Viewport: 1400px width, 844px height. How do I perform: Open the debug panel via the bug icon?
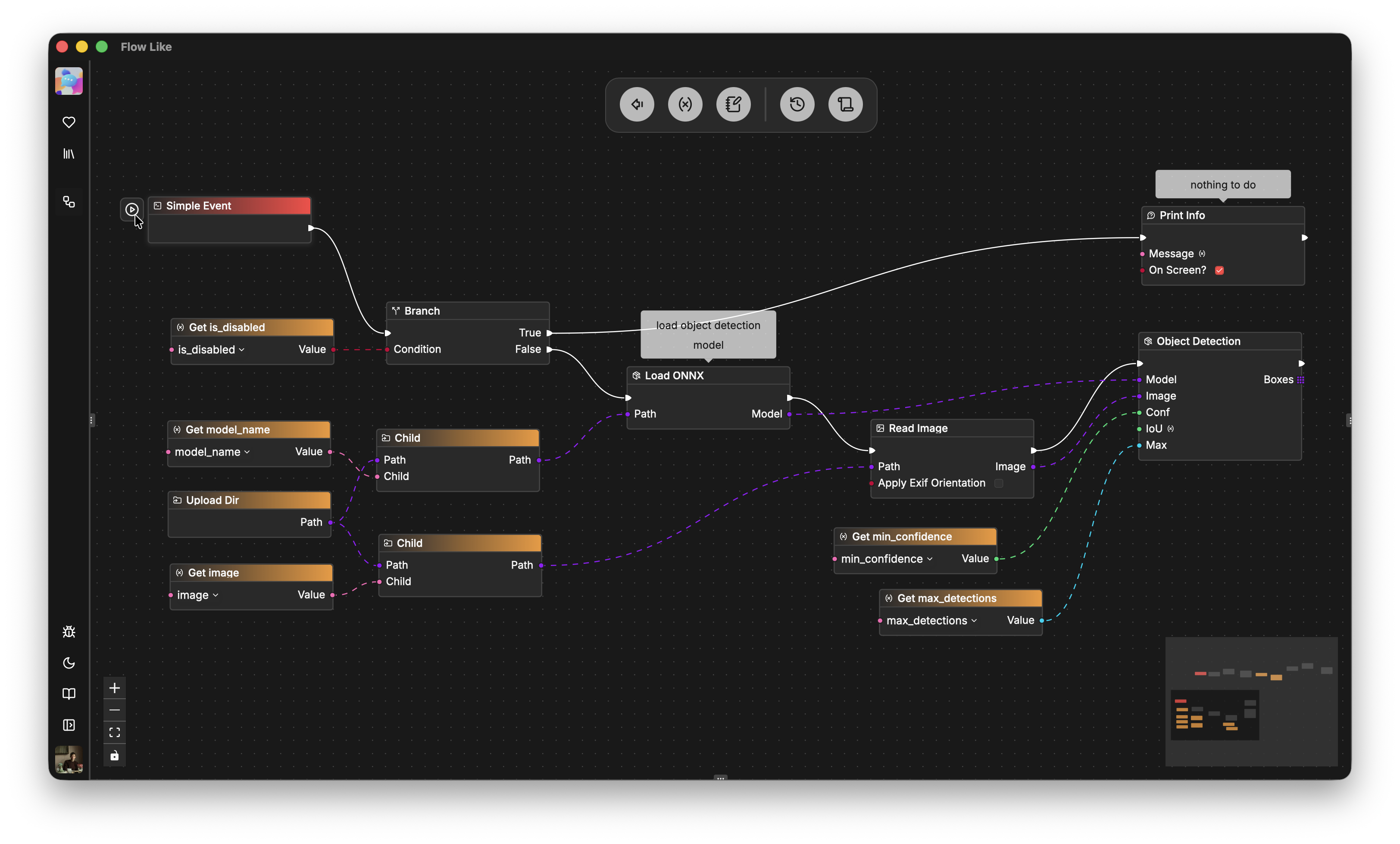click(x=69, y=631)
